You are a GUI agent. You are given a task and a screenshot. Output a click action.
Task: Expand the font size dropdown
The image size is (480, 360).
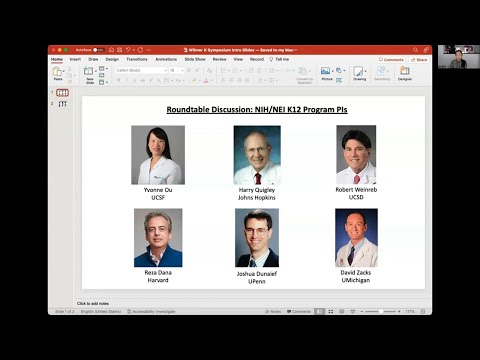click(182, 70)
